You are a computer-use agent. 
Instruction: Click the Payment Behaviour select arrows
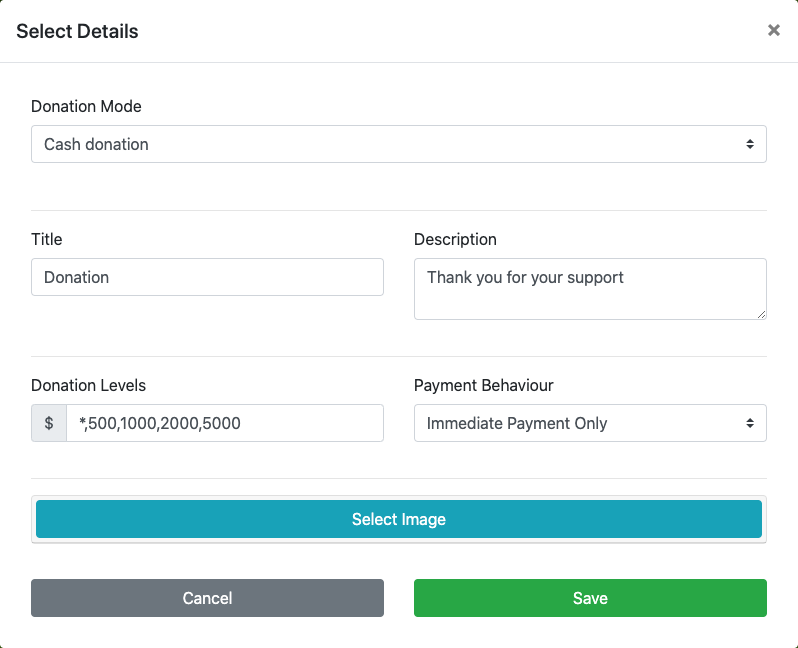pyautogui.click(x=749, y=423)
